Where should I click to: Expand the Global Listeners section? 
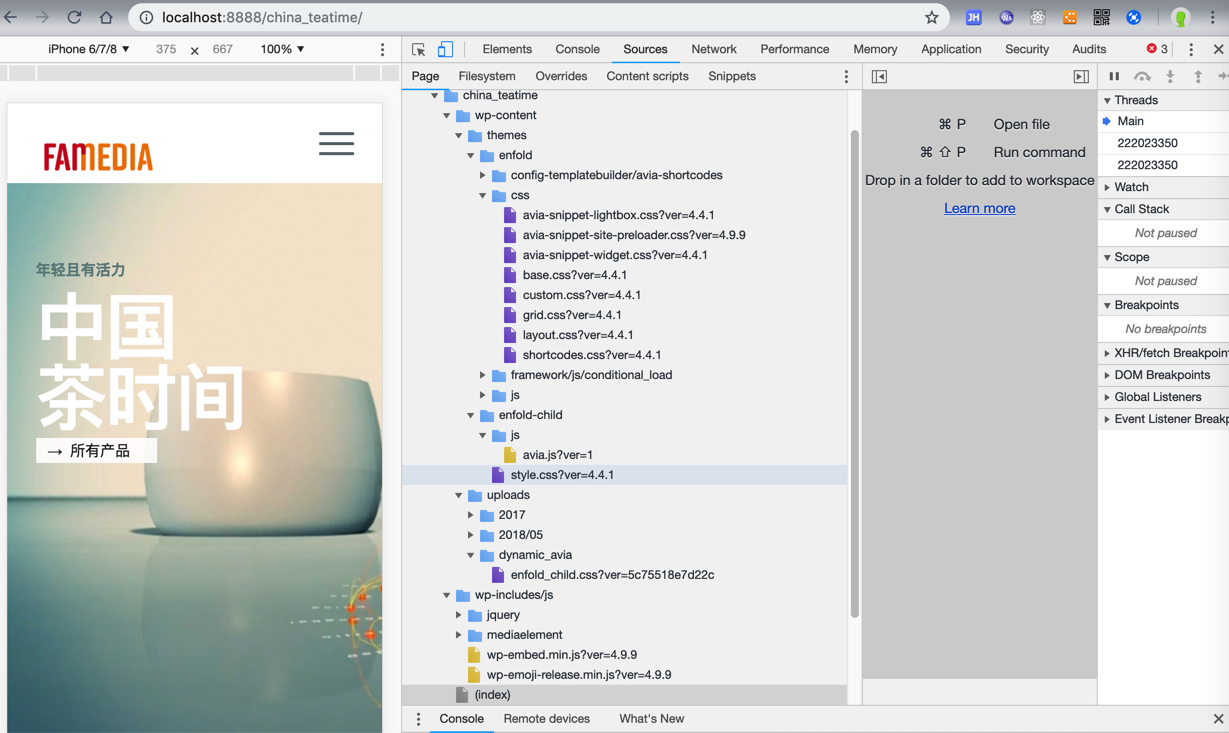tap(1107, 397)
